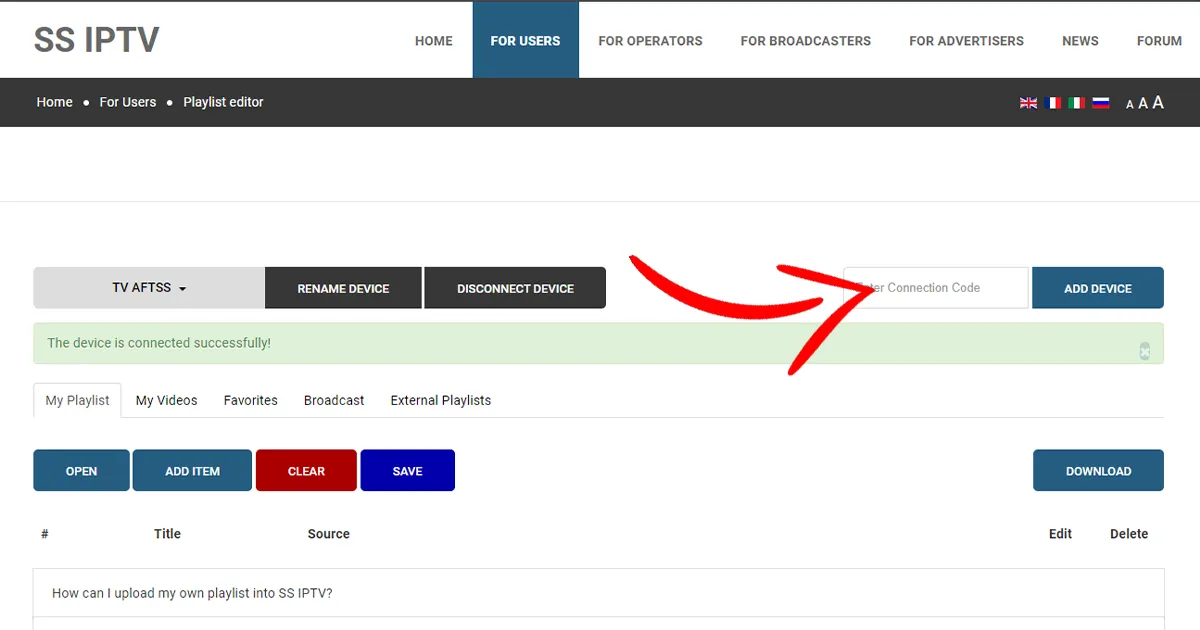The image size is (1200, 630).
Task: Open the For Operators menu item
Action: pyautogui.click(x=650, y=41)
